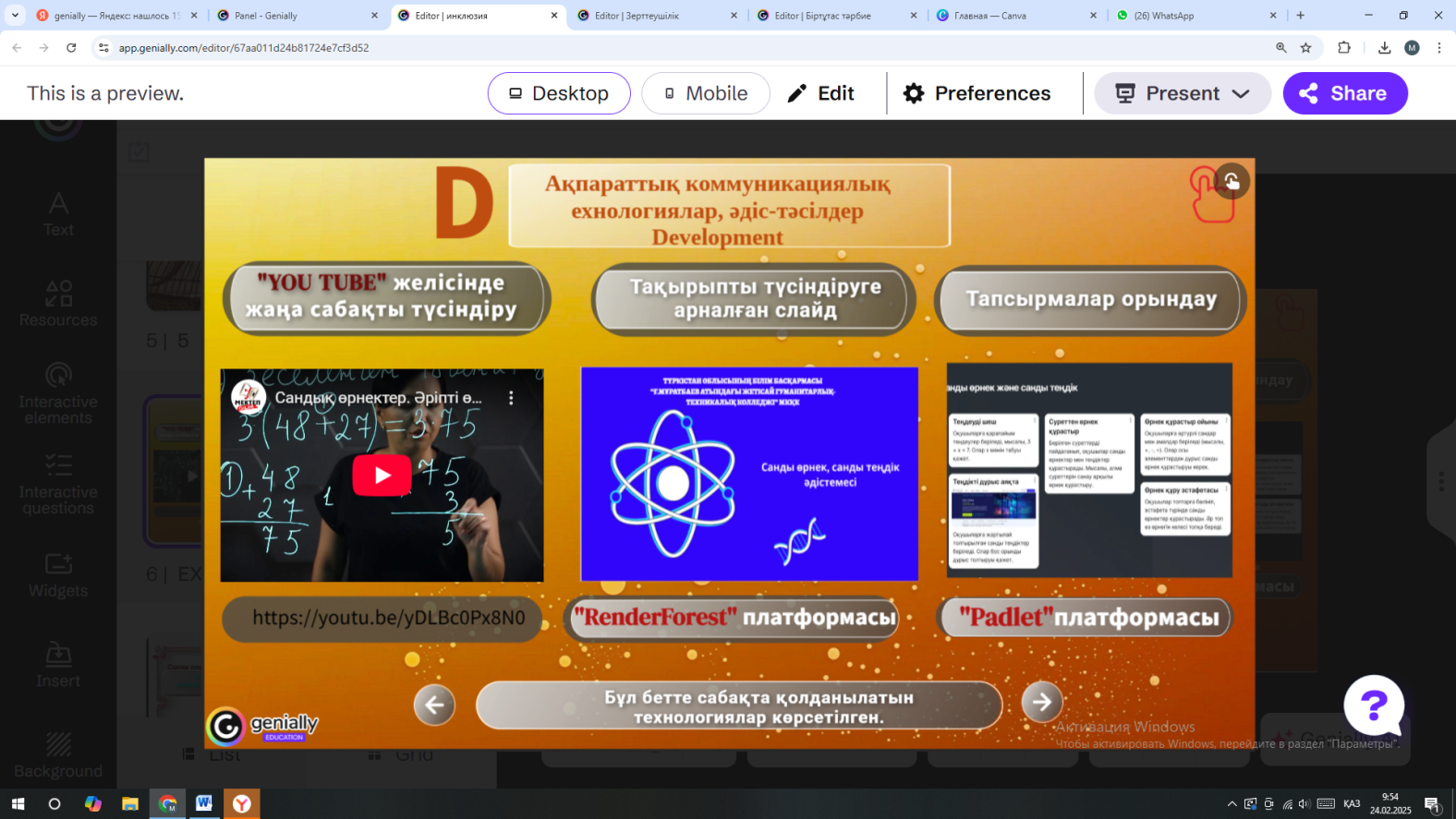
Task: Click the Chrome icon in the taskbar
Action: pyautogui.click(x=167, y=804)
